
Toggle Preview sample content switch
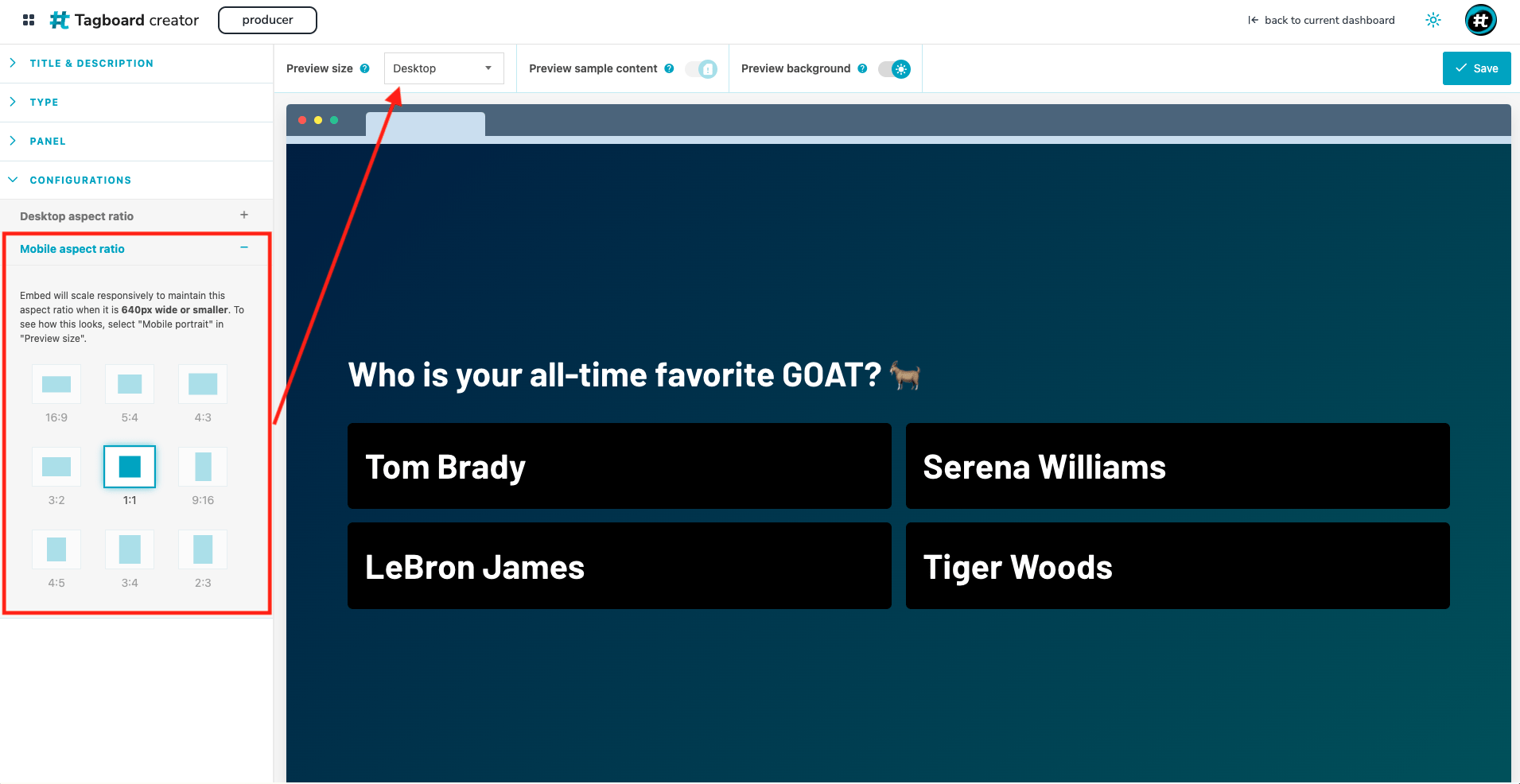702,69
